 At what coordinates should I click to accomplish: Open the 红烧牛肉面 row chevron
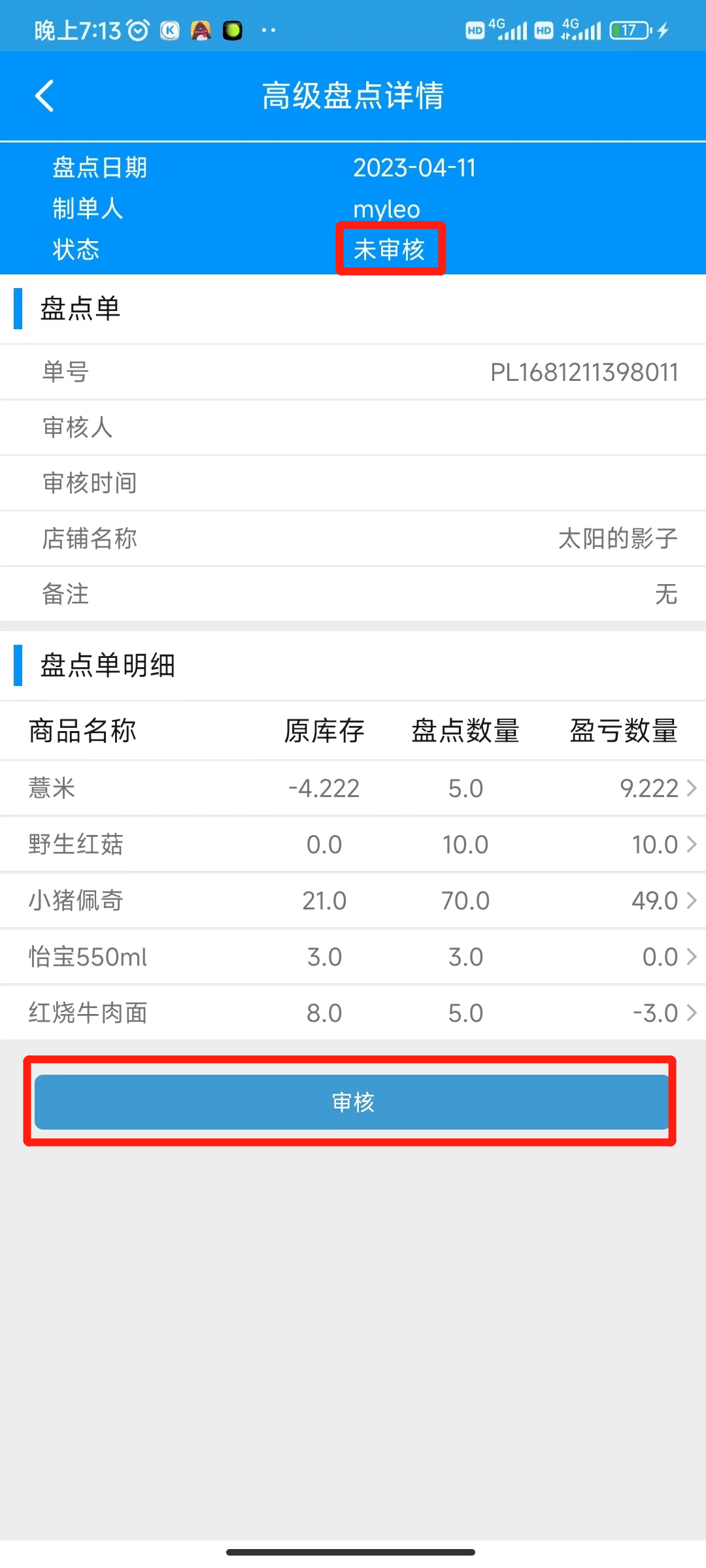(x=692, y=1013)
